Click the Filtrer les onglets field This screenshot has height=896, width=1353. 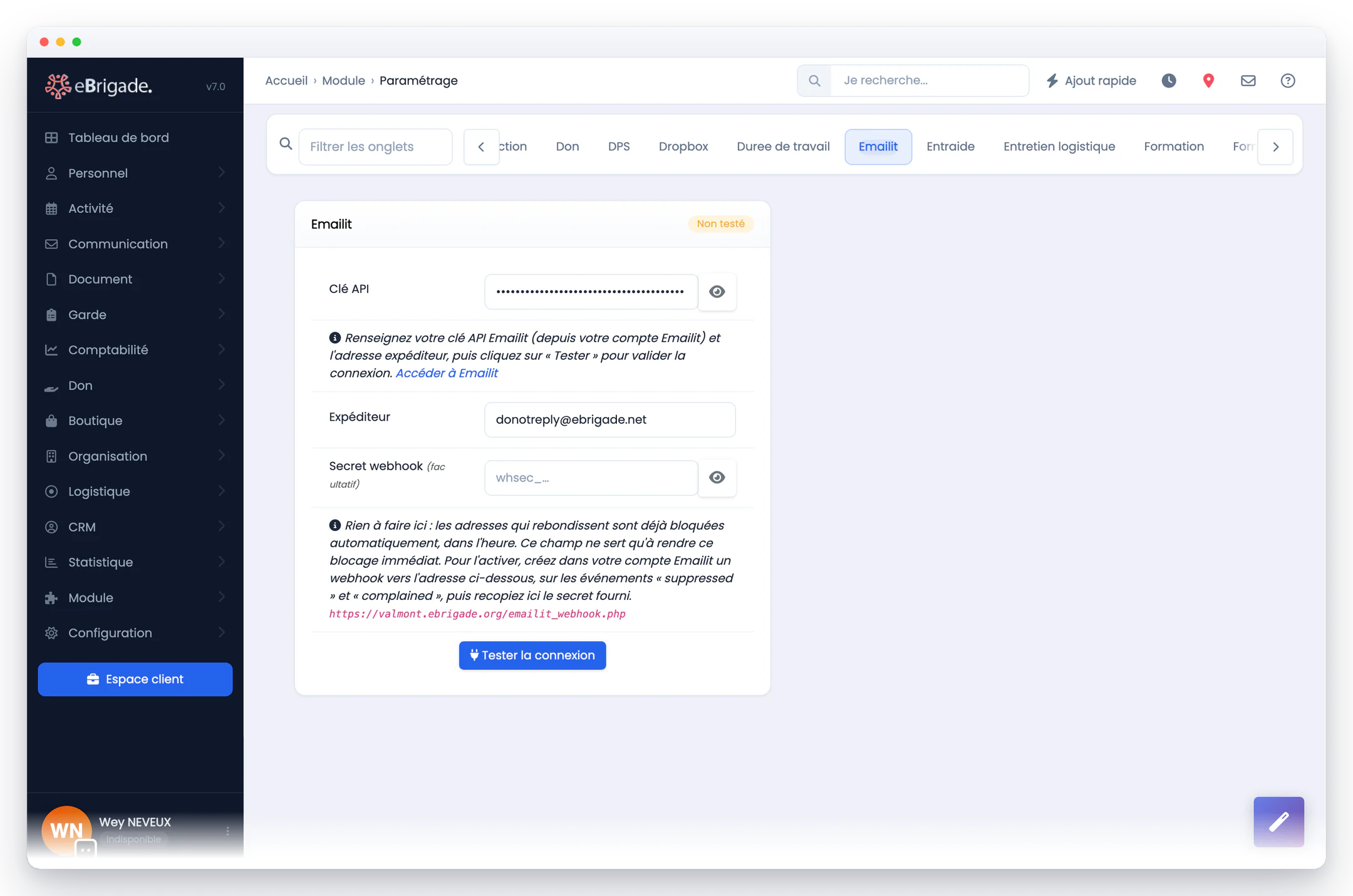(x=375, y=147)
